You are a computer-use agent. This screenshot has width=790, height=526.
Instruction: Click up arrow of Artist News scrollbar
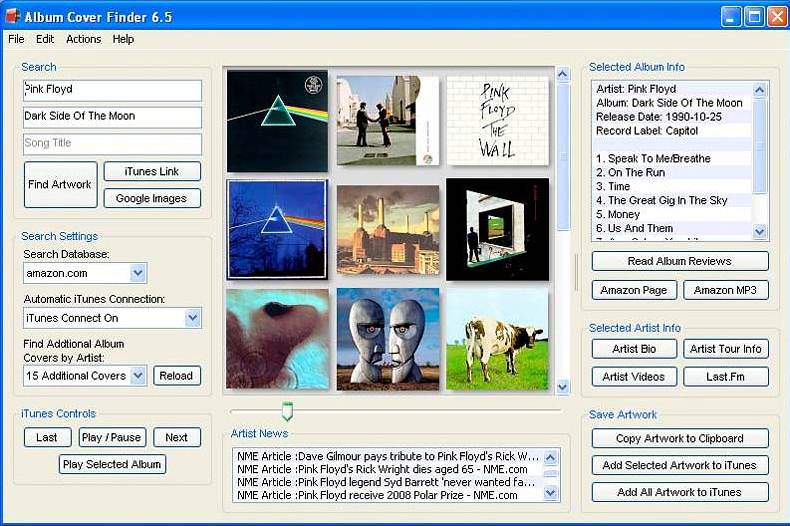pyautogui.click(x=551, y=457)
